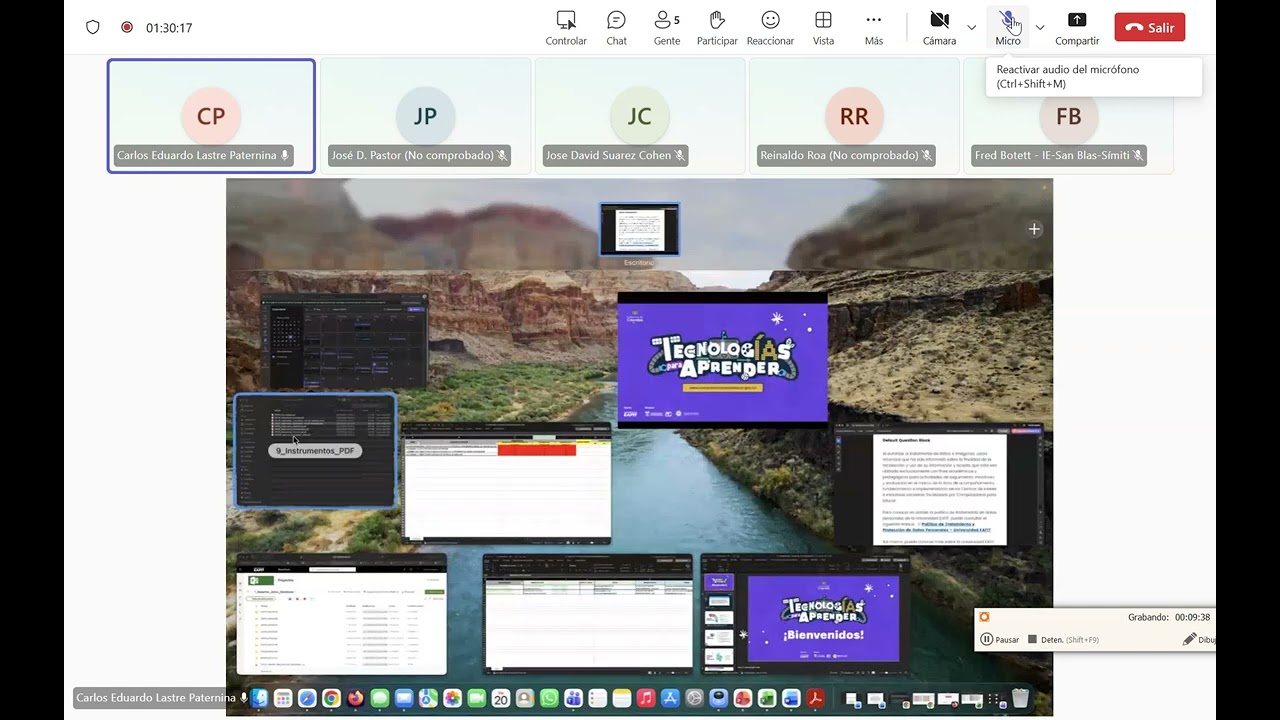This screenshot has height=720, width=1280.
Task: Leave the meeting with Salir
Action: [x=1150, y=28]
